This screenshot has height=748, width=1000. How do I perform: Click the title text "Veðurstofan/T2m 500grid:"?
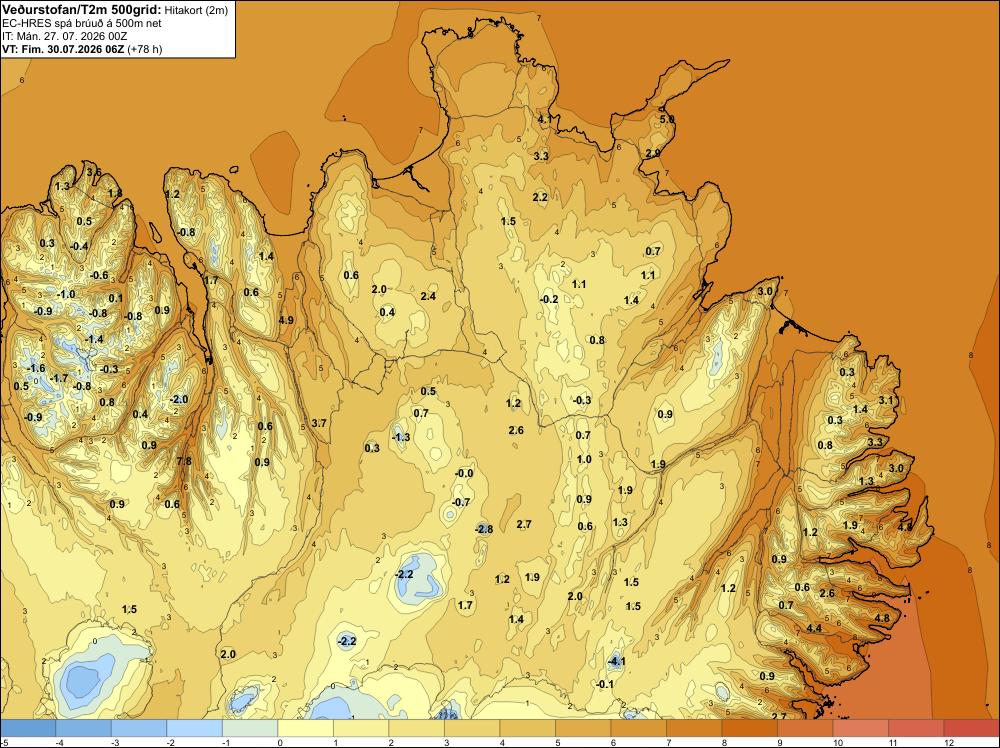82,10
